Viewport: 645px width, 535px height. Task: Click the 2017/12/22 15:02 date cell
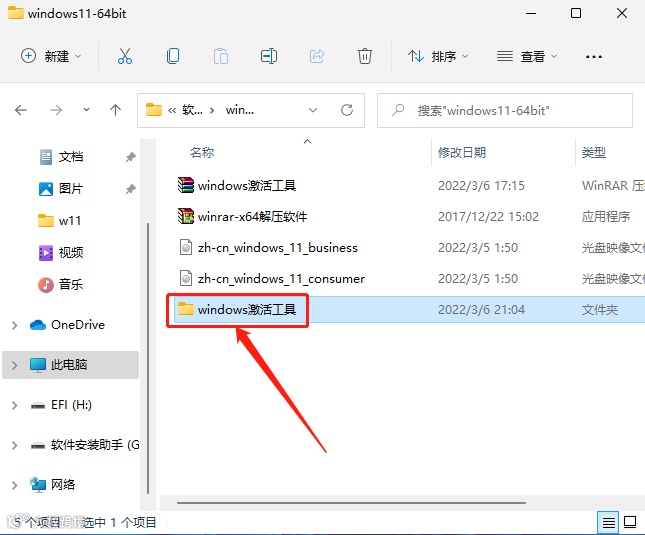click(488, 217)
